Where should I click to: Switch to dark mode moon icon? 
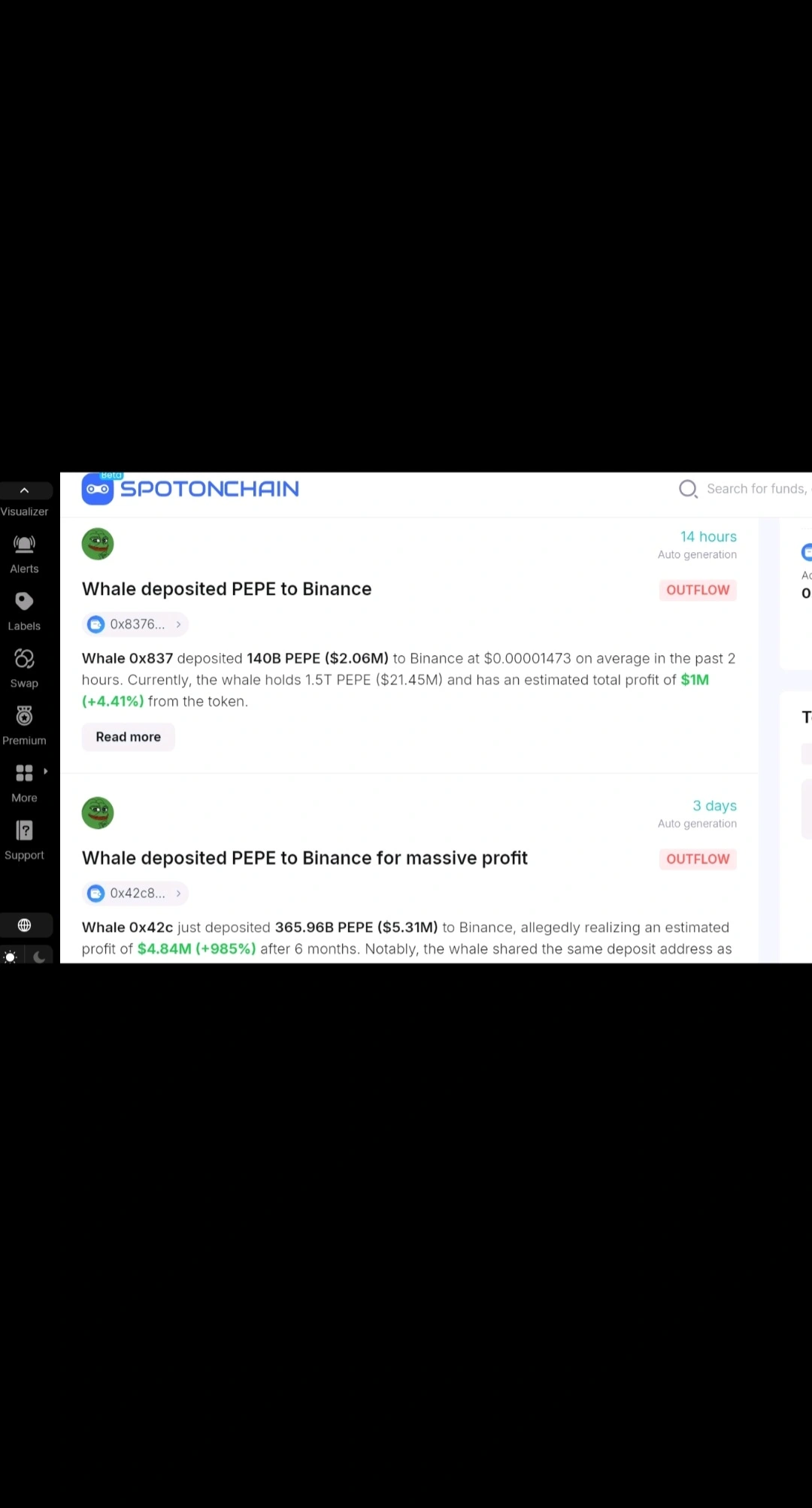[x=39, y=957]
